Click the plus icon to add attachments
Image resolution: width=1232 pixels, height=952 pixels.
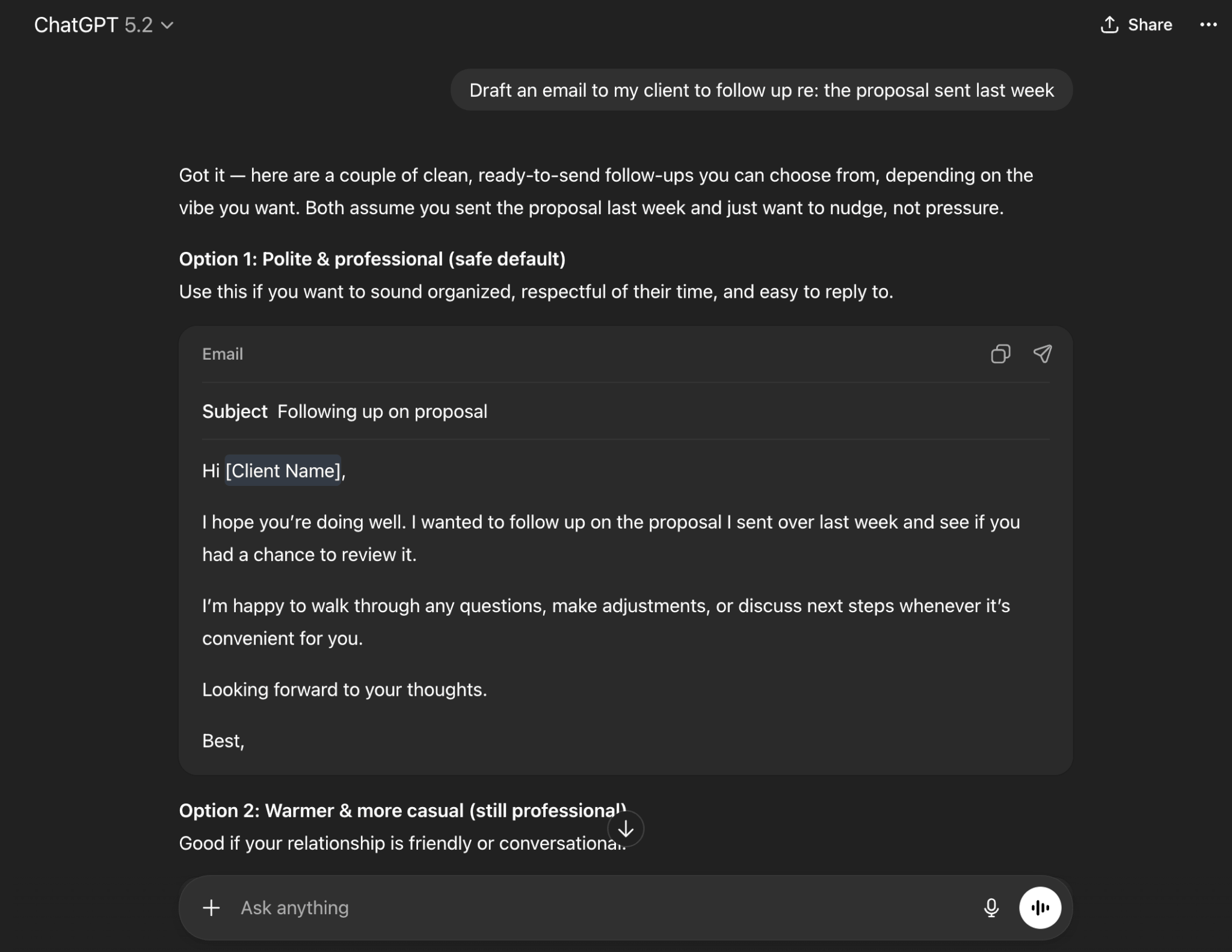[211, 907]
